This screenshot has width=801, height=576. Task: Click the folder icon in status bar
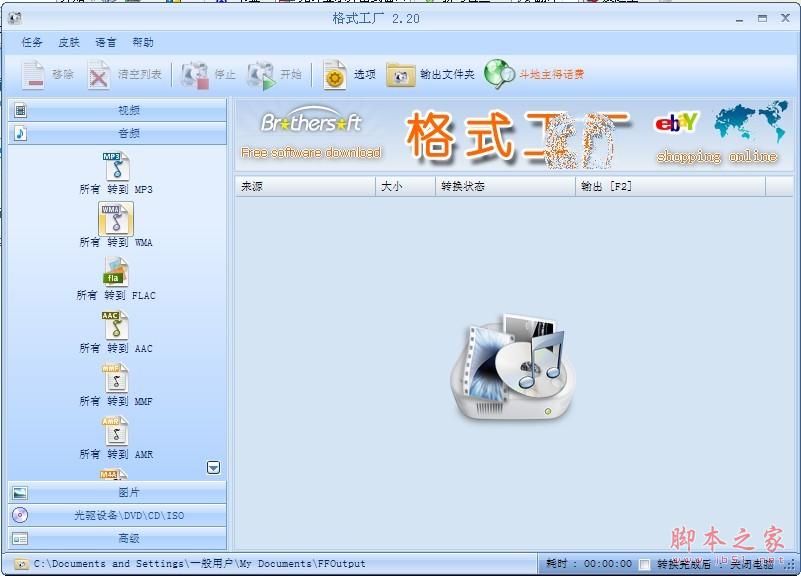(20, 564)
